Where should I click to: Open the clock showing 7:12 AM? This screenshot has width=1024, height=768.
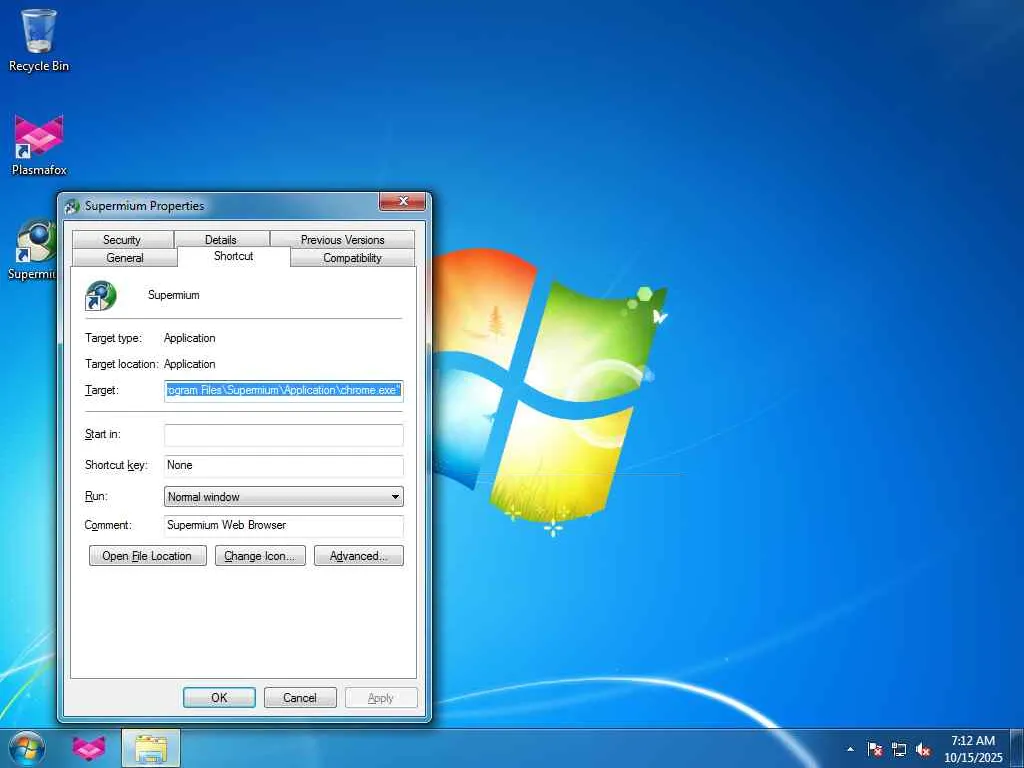[972, 749]
